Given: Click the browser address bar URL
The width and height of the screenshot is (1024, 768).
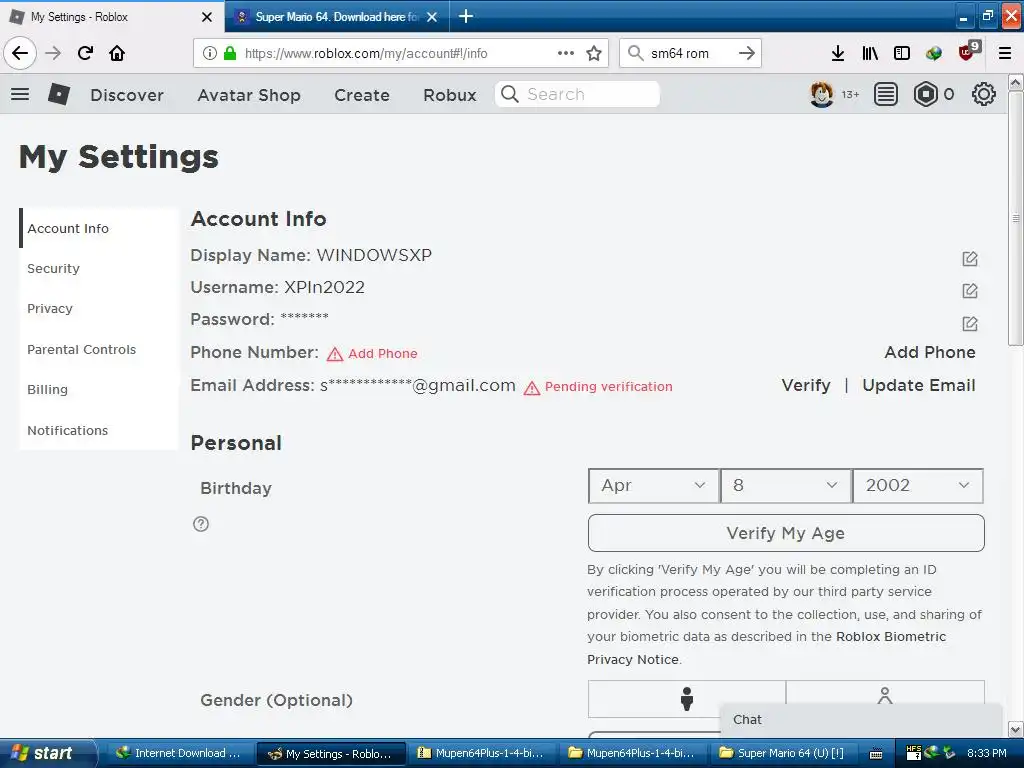Looking at the screenshot, I should tap(366, 53).
